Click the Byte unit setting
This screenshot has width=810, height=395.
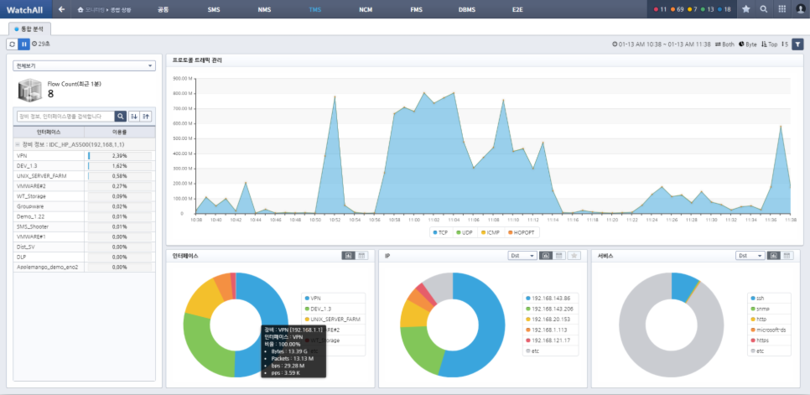point(747,44)
